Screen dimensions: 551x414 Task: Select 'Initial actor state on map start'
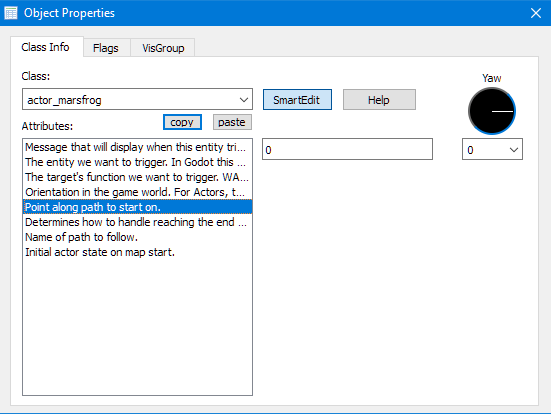pyautogui.click(x=137, y=252)
